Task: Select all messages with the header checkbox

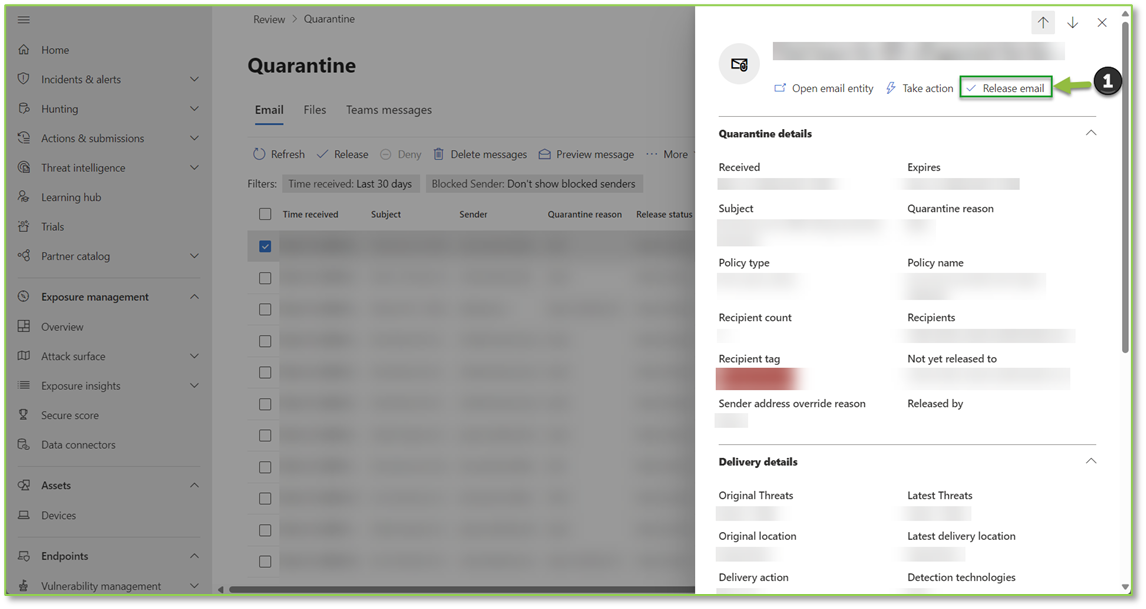Action: [265, 213]
